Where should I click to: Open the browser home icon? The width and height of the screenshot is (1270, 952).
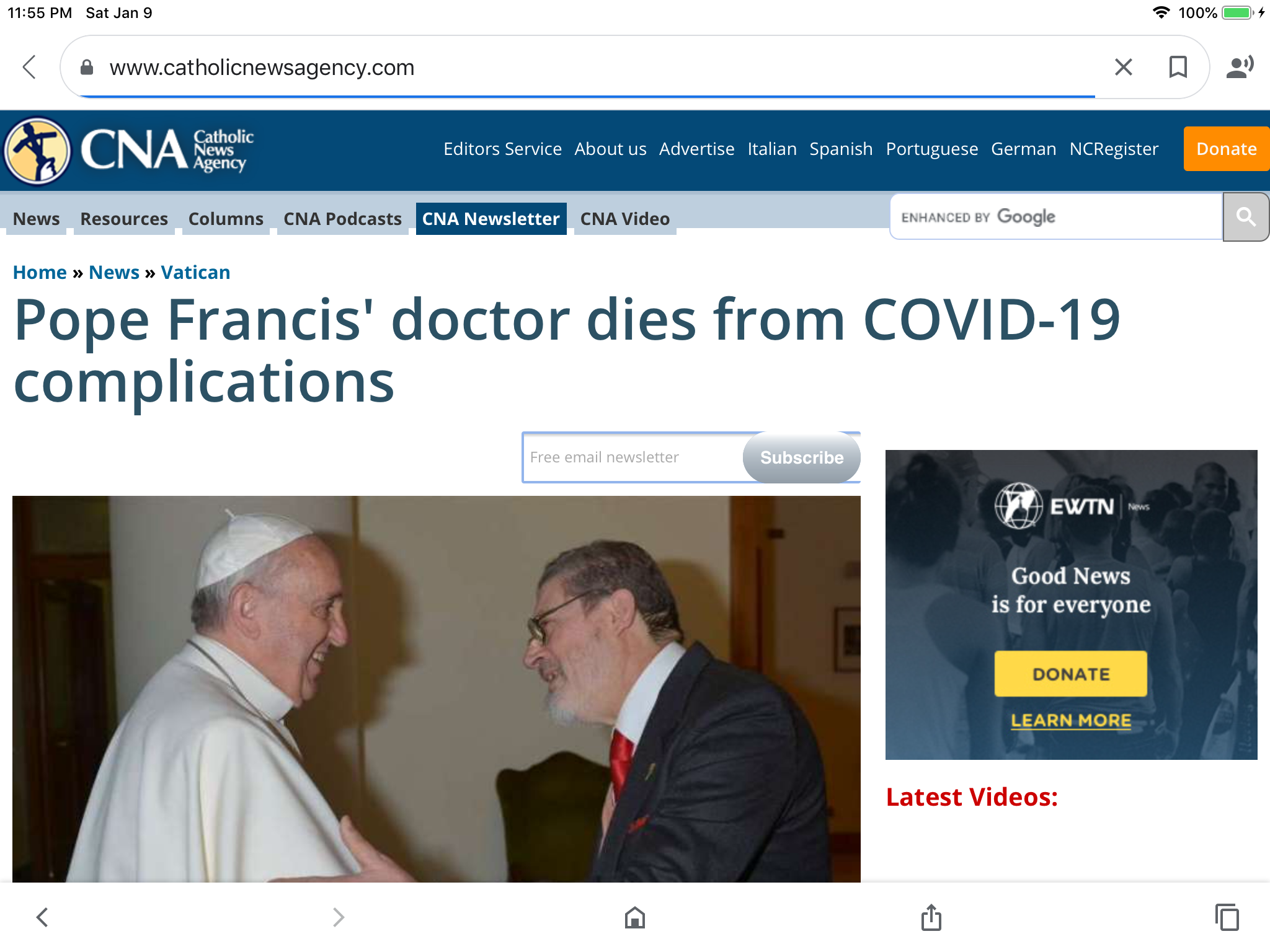(634, 917)
